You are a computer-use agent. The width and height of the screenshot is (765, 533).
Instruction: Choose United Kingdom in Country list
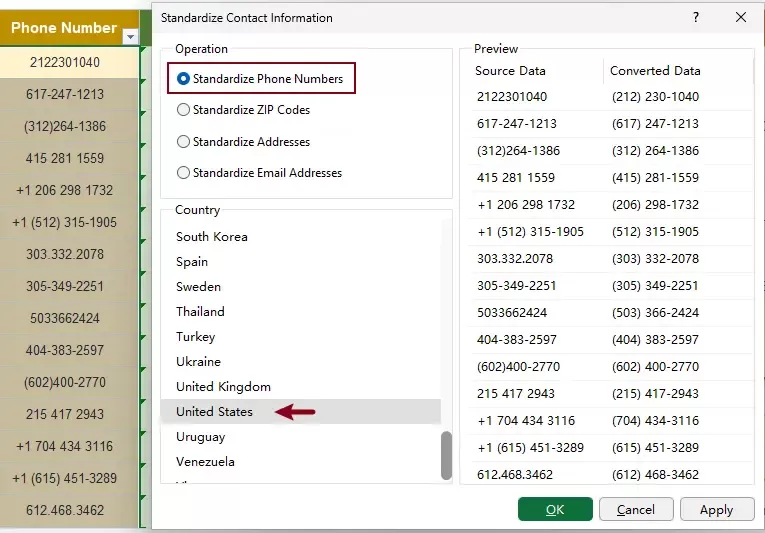(x=301, y=387)
